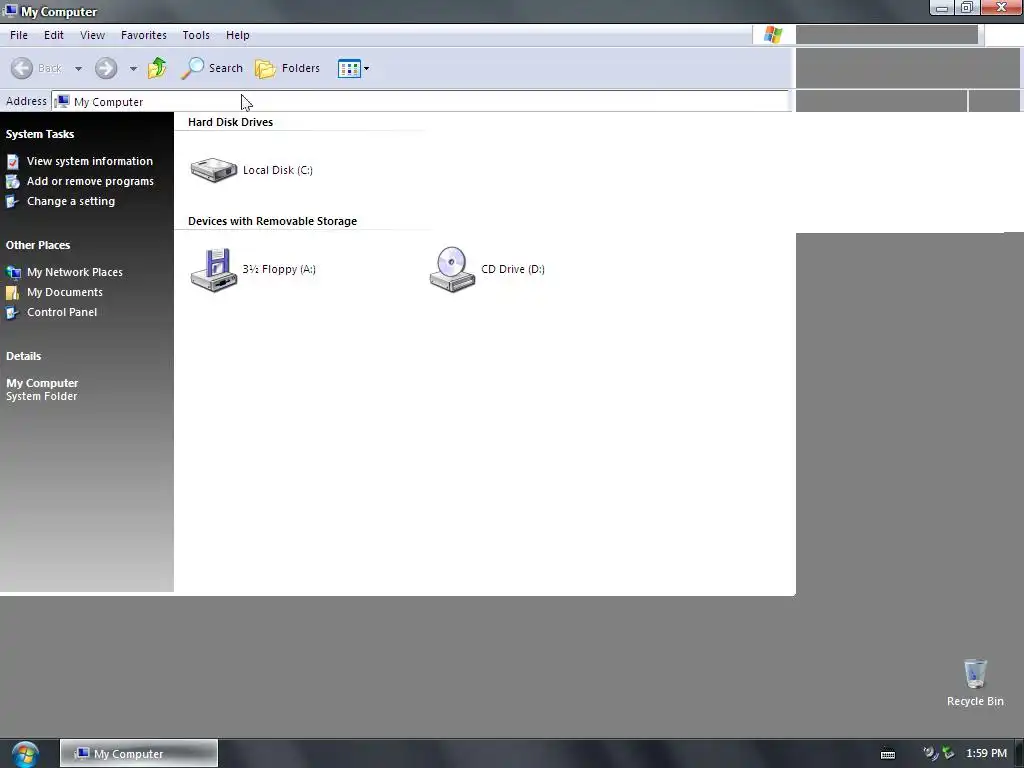Viewport: 1024px width, 768px height.
Task: Open the Edit menu
Action: 54,35
